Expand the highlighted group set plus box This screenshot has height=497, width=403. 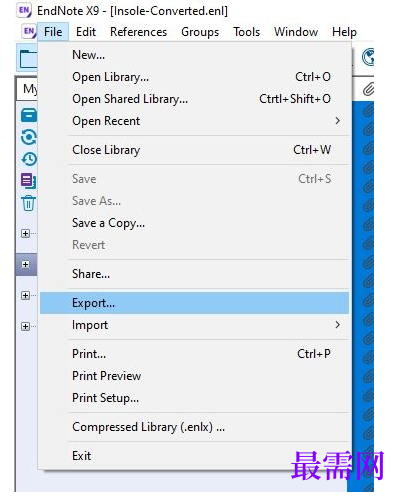(25, 264)
